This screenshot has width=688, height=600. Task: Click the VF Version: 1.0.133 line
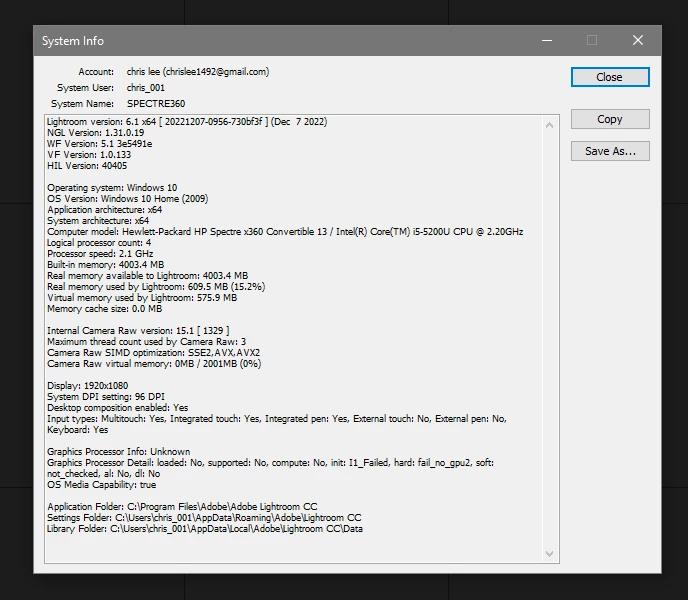click(x=89, y=154)
